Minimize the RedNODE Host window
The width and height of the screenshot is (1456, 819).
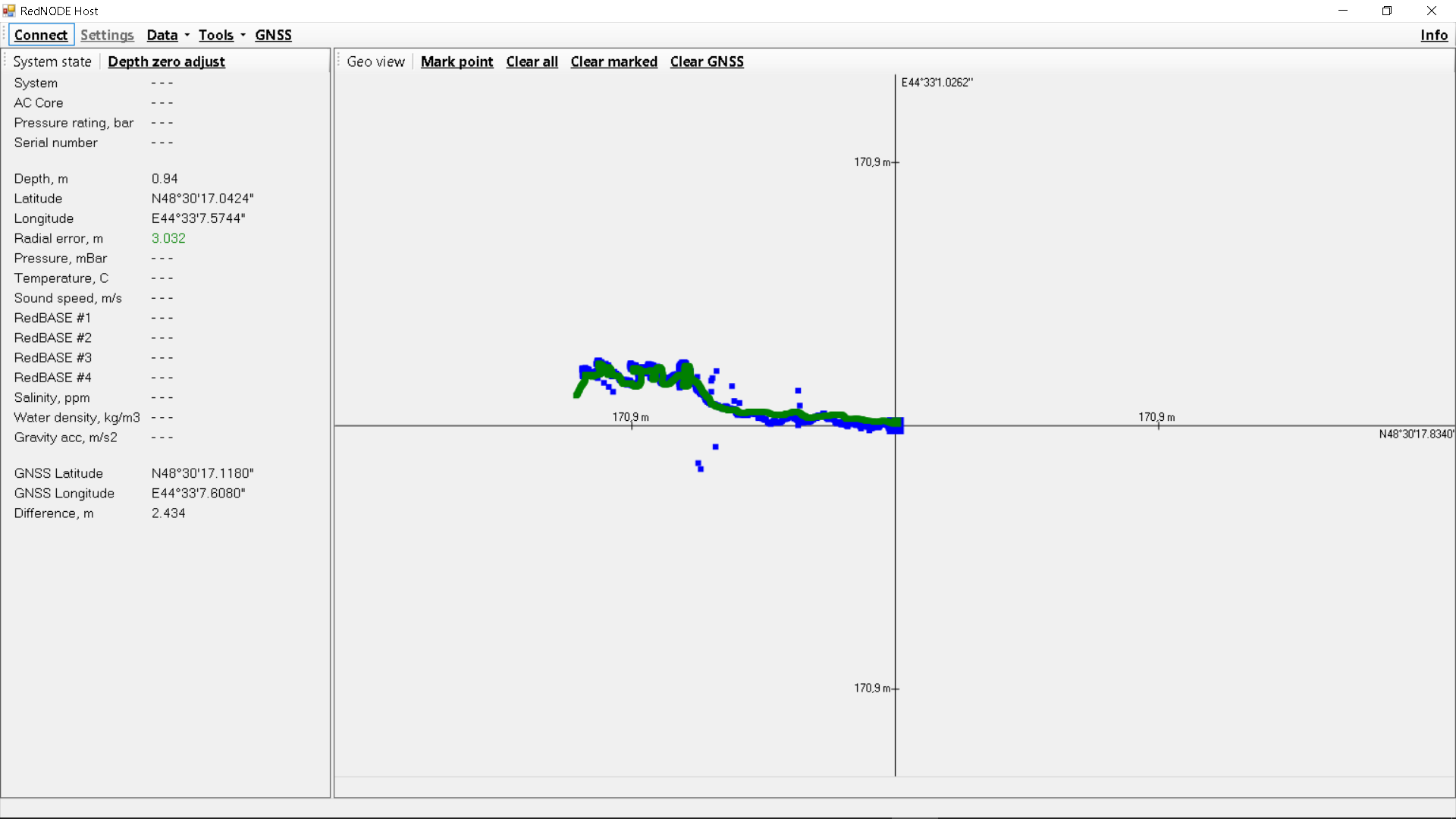[x=1342, y=11]
